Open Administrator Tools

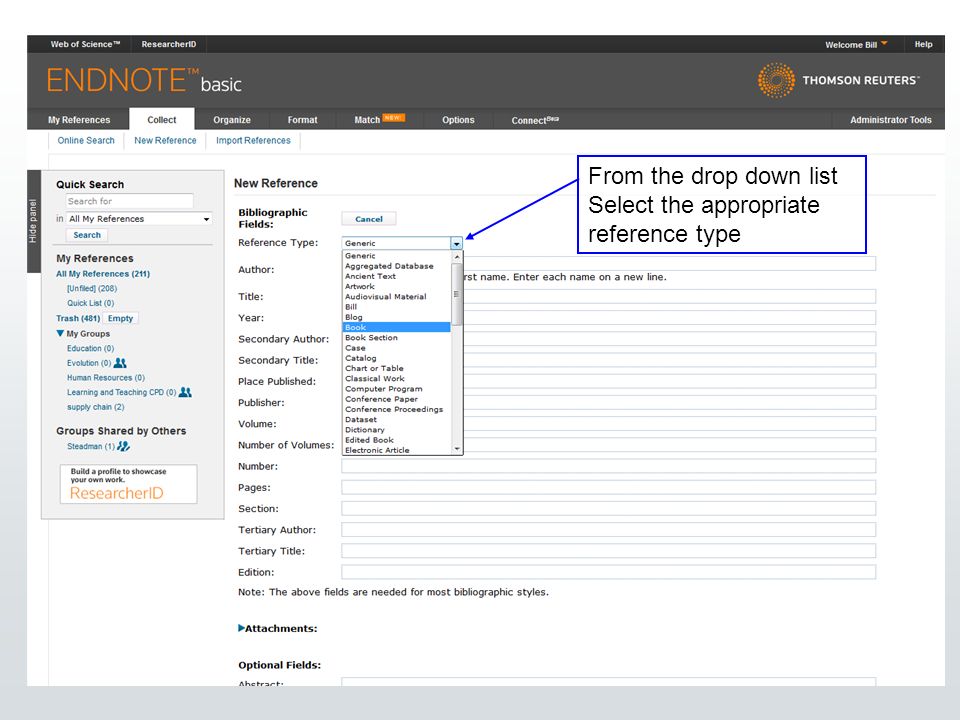tap(890, 120)
